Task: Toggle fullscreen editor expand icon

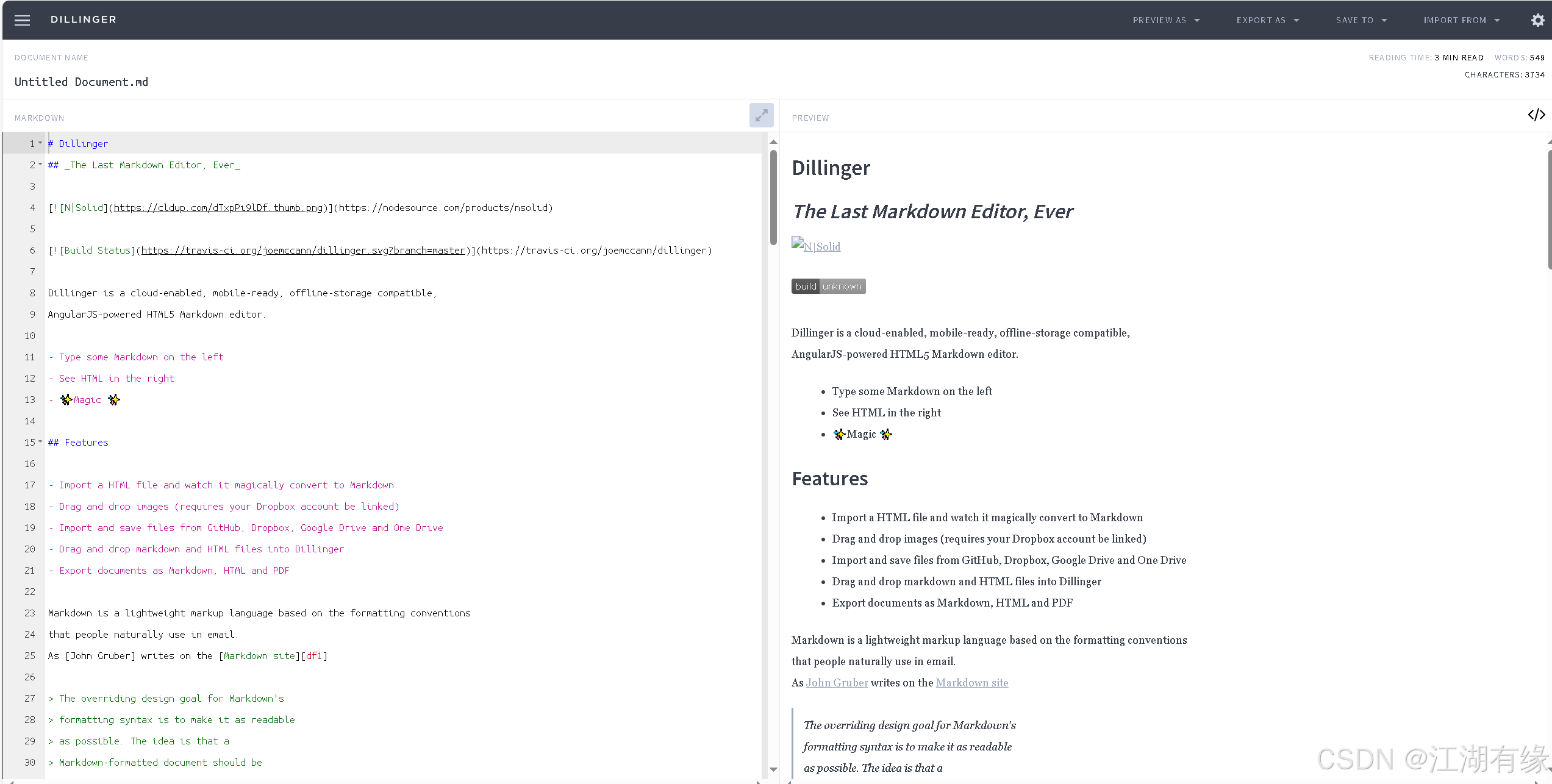Action: [x=761, y=115]
